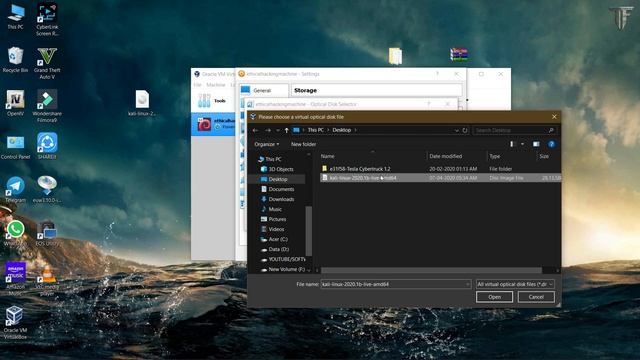This screenshot has height=360, width=640.
Task: Open the Machine menu in the VirtualBox Manager window
Action: click(x=216, y=85)
